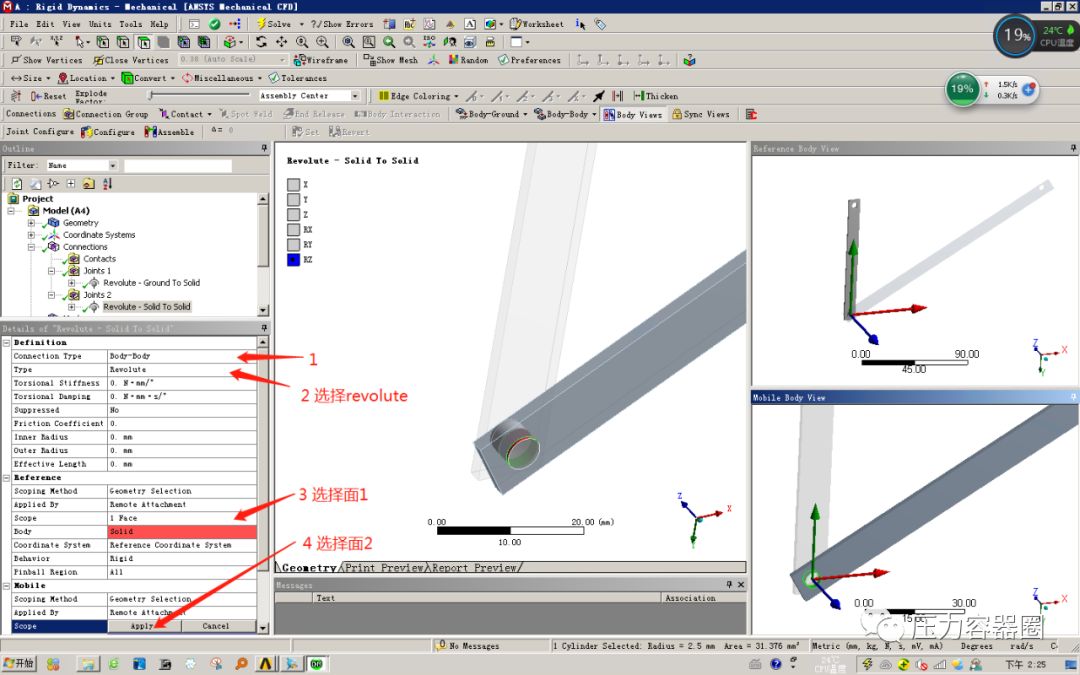Viewport: 1080px width, 675px height.
Task: Activate the Solve icon
Action: coord(268,22)
